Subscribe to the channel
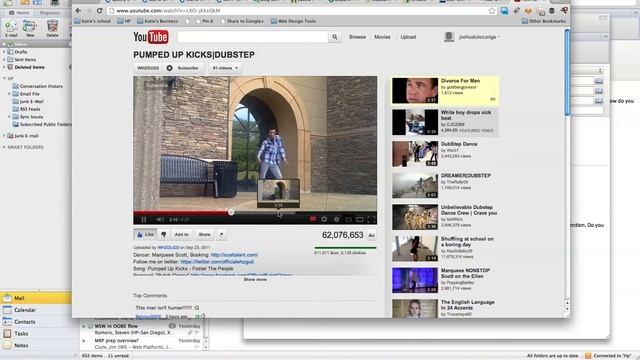 click(x=184, y=68)
